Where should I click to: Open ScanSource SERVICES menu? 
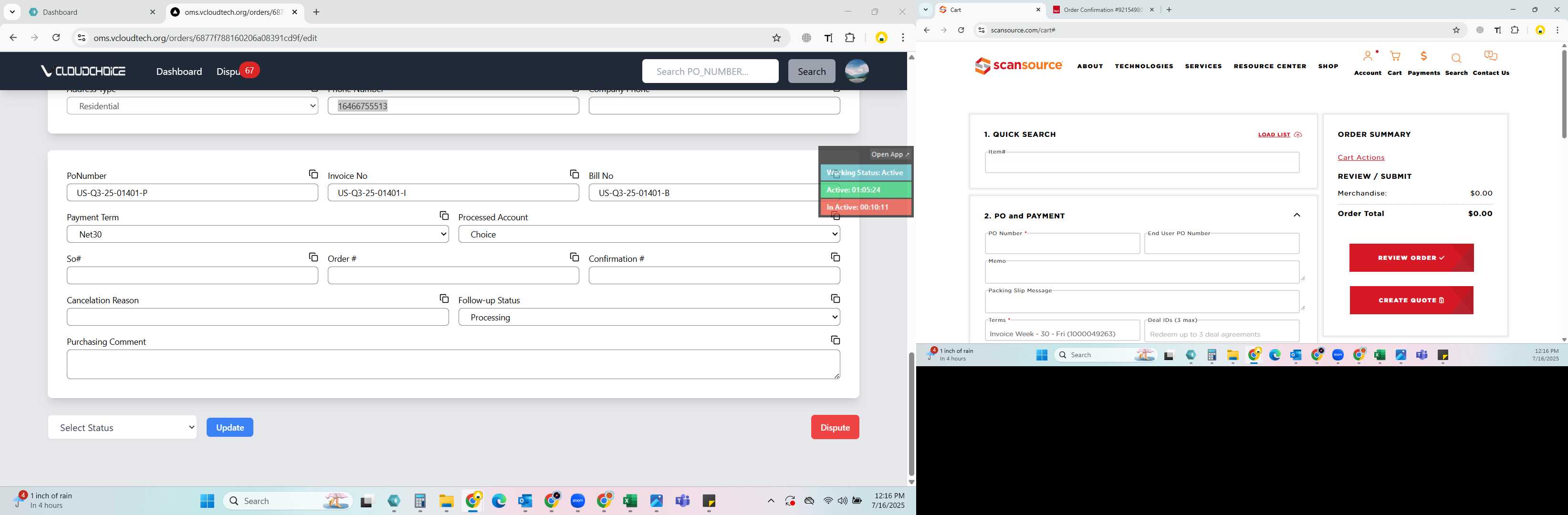coord(1203,66)
